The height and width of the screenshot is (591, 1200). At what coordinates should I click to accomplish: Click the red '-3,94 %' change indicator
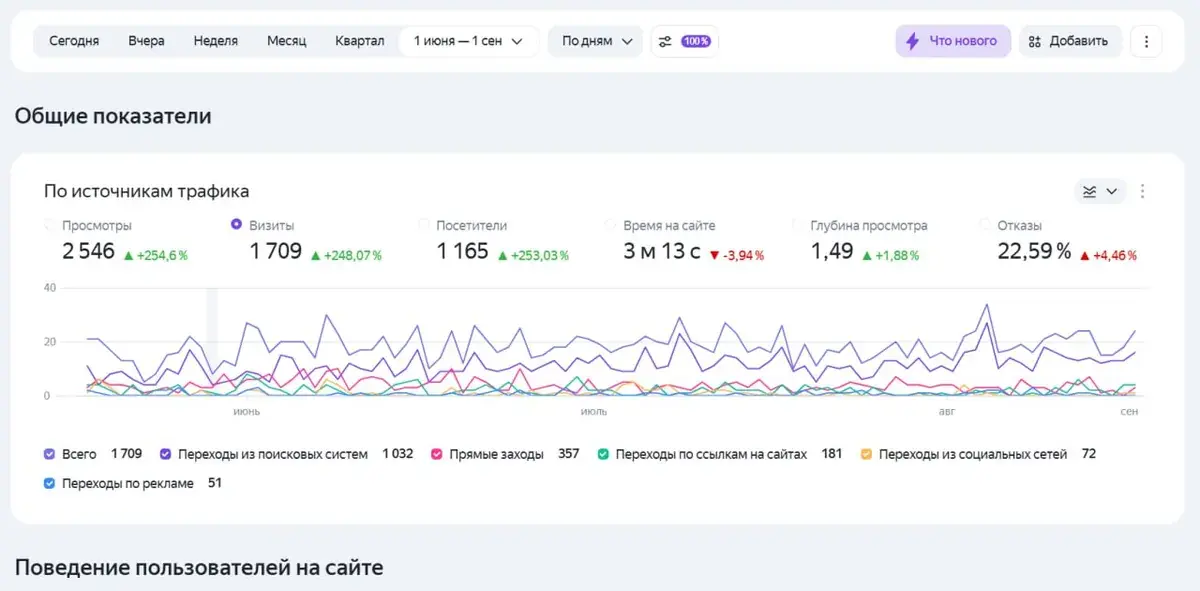[736, 255]
